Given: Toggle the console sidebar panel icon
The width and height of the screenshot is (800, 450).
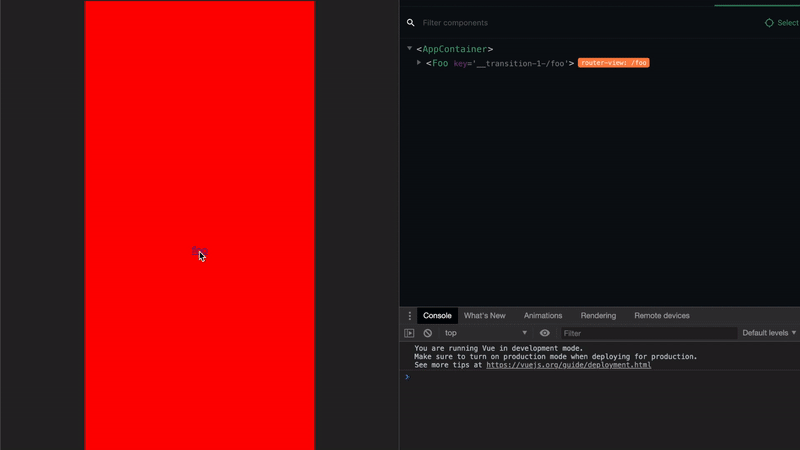Looking at the screenshot, I should (409, 333).
